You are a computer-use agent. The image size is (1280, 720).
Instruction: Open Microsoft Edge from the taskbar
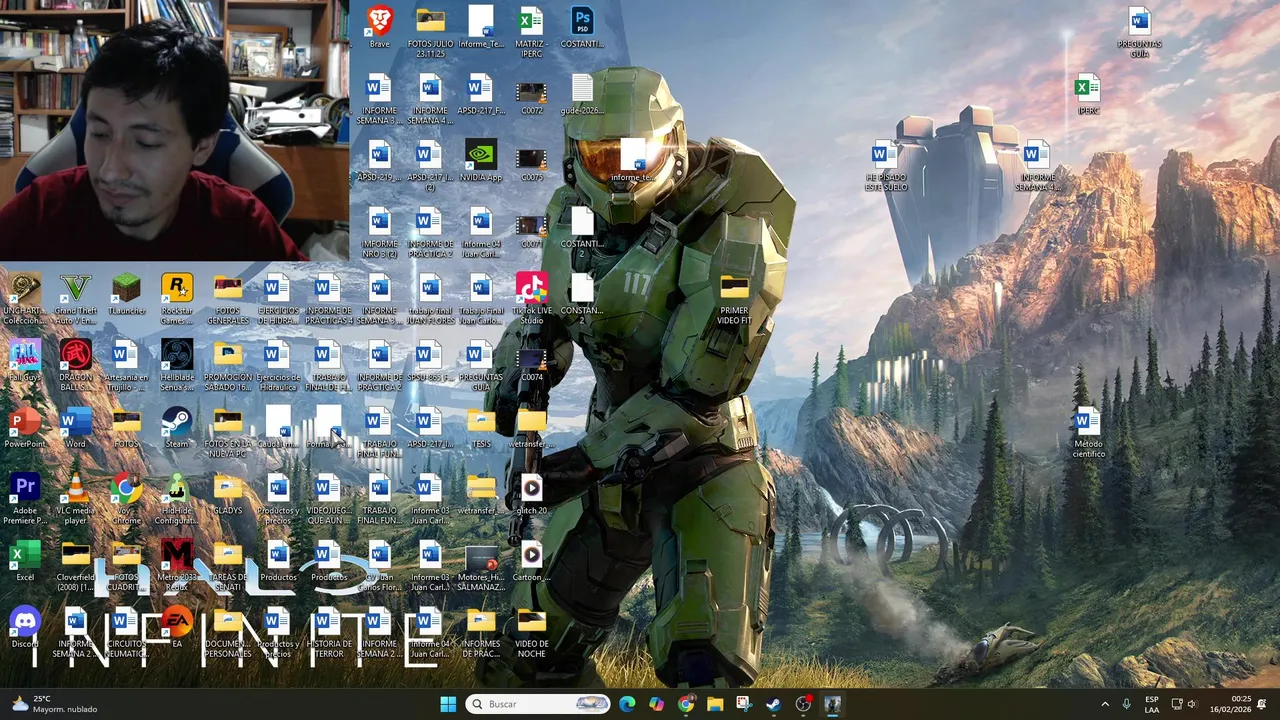pos(627,704)
